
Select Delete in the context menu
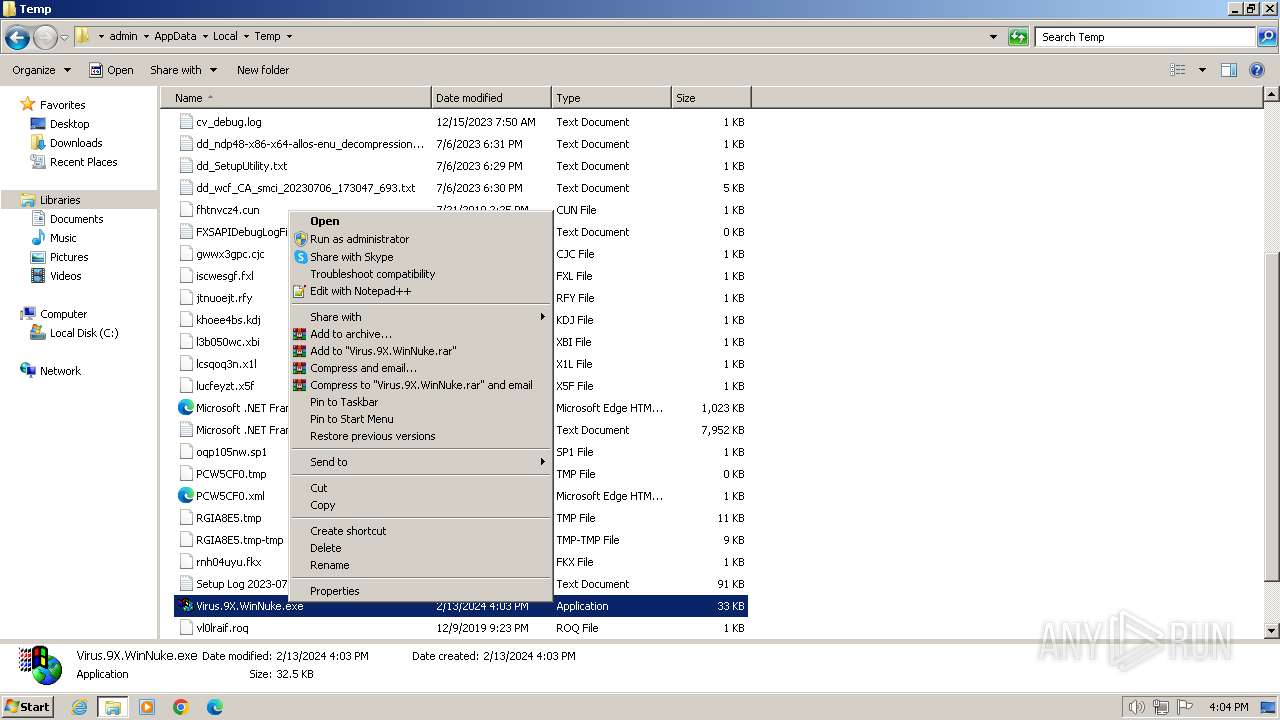click(x=421, y=548)
